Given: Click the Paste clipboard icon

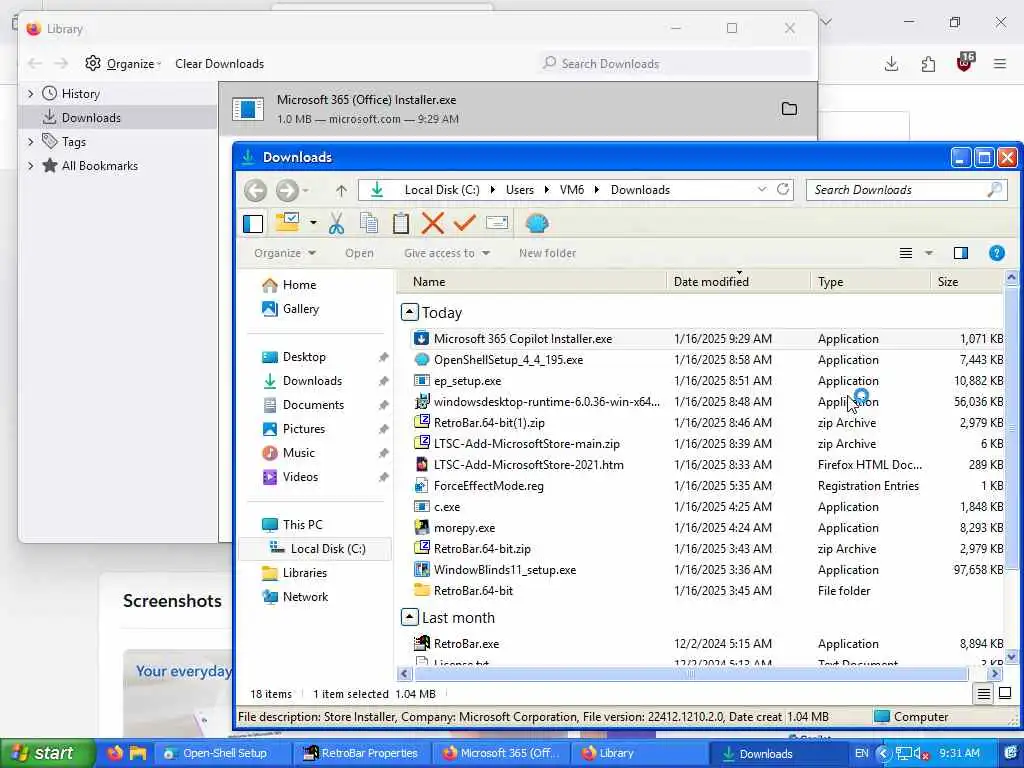Looking at the screenshot, I should (x=401, y=223).
